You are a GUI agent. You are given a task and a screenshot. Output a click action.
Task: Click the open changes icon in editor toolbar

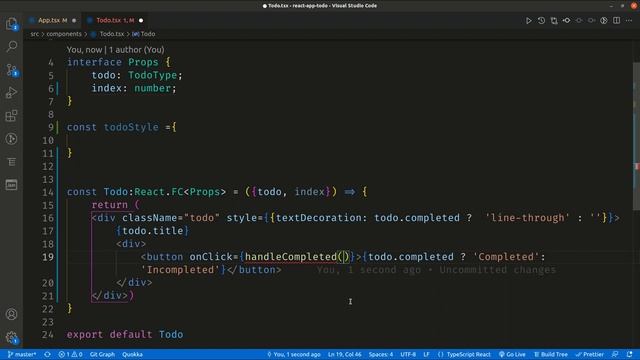[554, 20]
